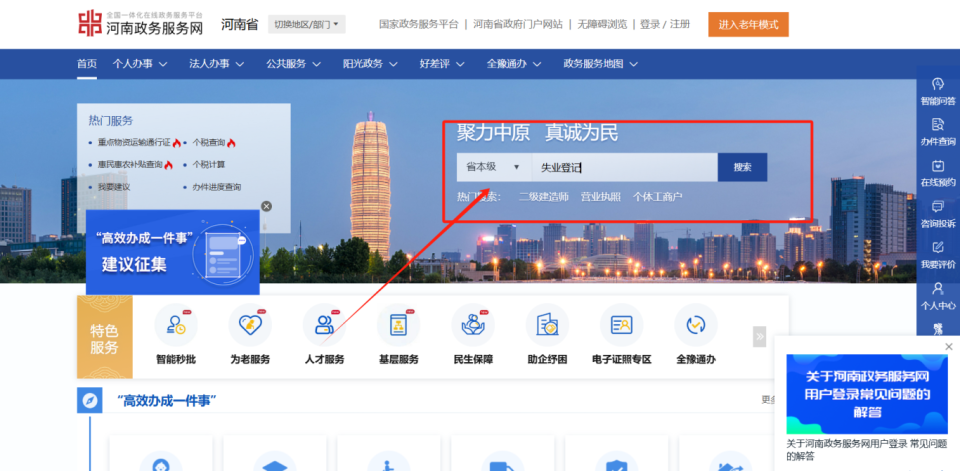Click the compass icon beside 高效办成一件事
This screenshot has width=960, height=471.
tap(89, 401)
